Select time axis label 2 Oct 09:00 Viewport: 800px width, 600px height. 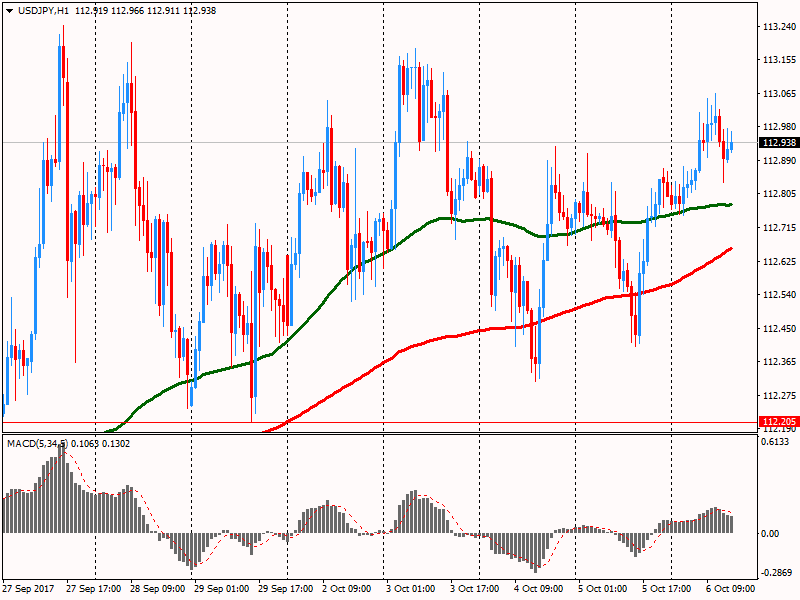point(347,589)
